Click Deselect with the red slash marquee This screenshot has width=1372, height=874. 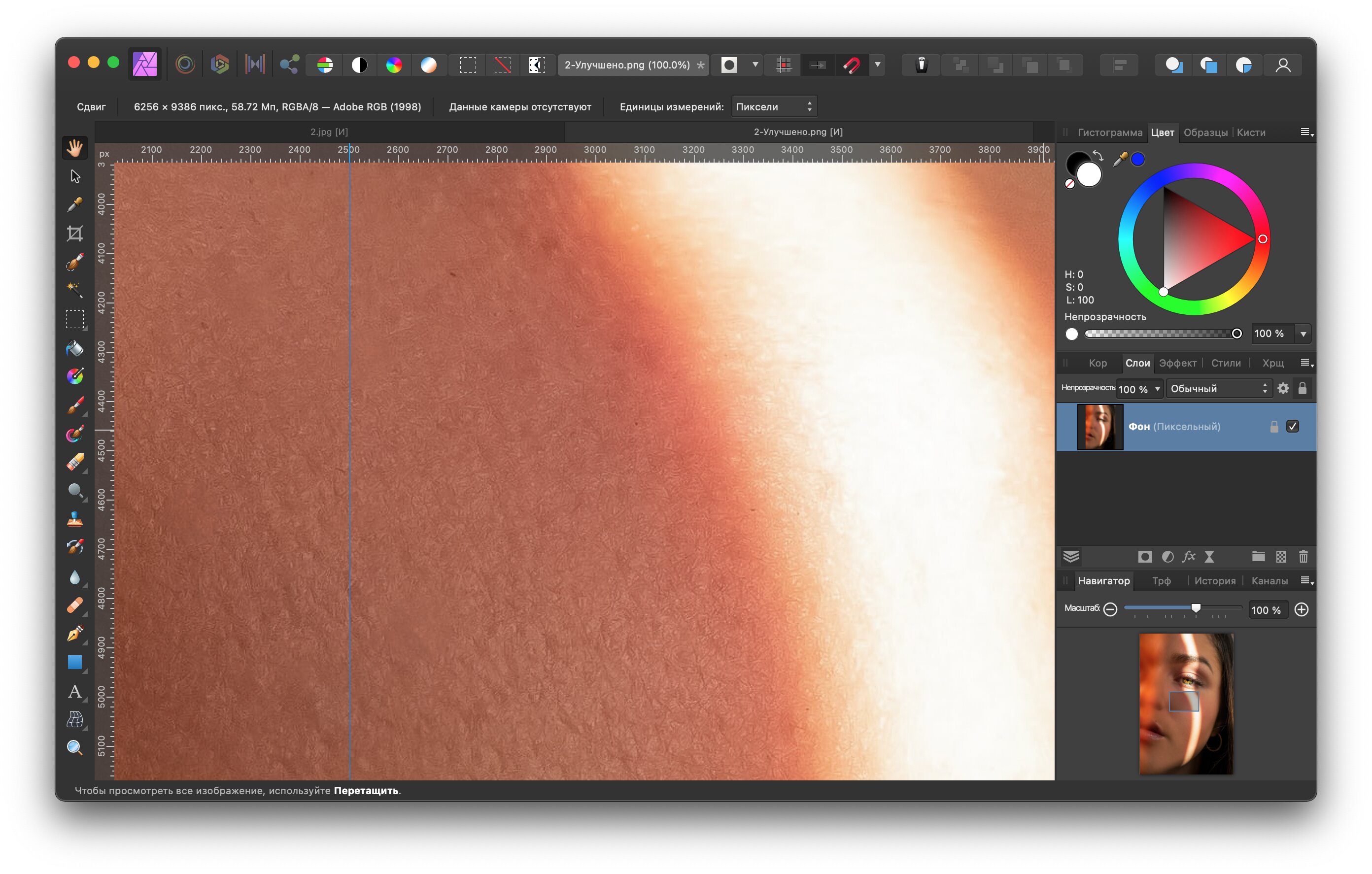click(503, 65)
